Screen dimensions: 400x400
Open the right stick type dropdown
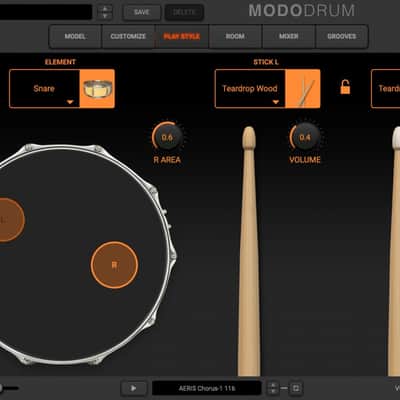click(x=386, y=89)
